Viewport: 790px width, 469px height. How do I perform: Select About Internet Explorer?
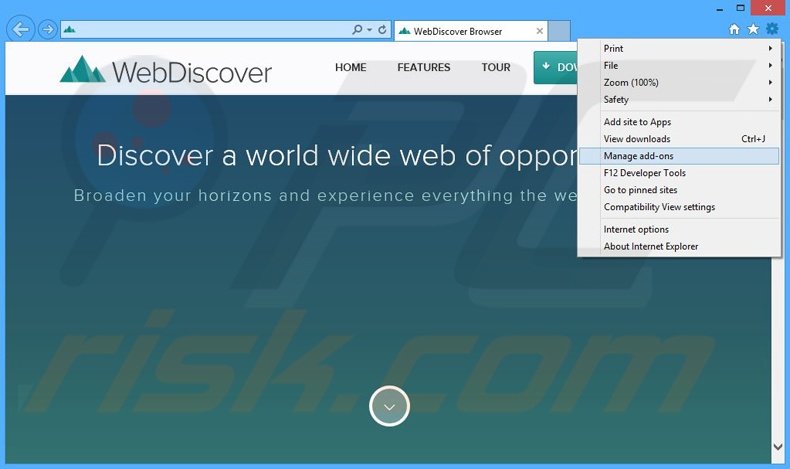tap(679, 246)
